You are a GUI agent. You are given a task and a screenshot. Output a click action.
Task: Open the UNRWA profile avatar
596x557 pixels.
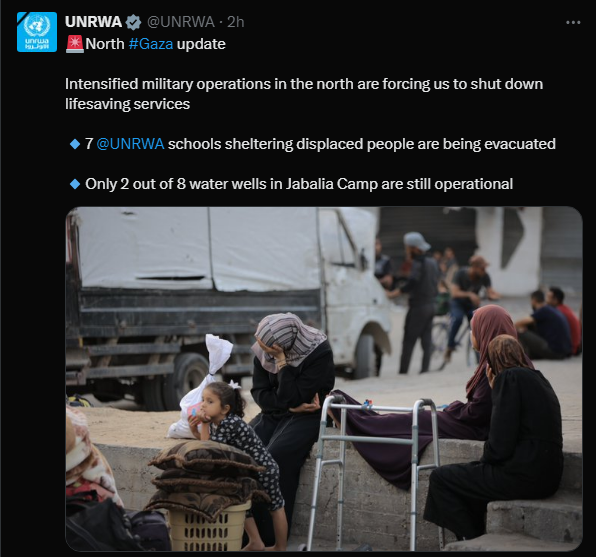point(37,32)
